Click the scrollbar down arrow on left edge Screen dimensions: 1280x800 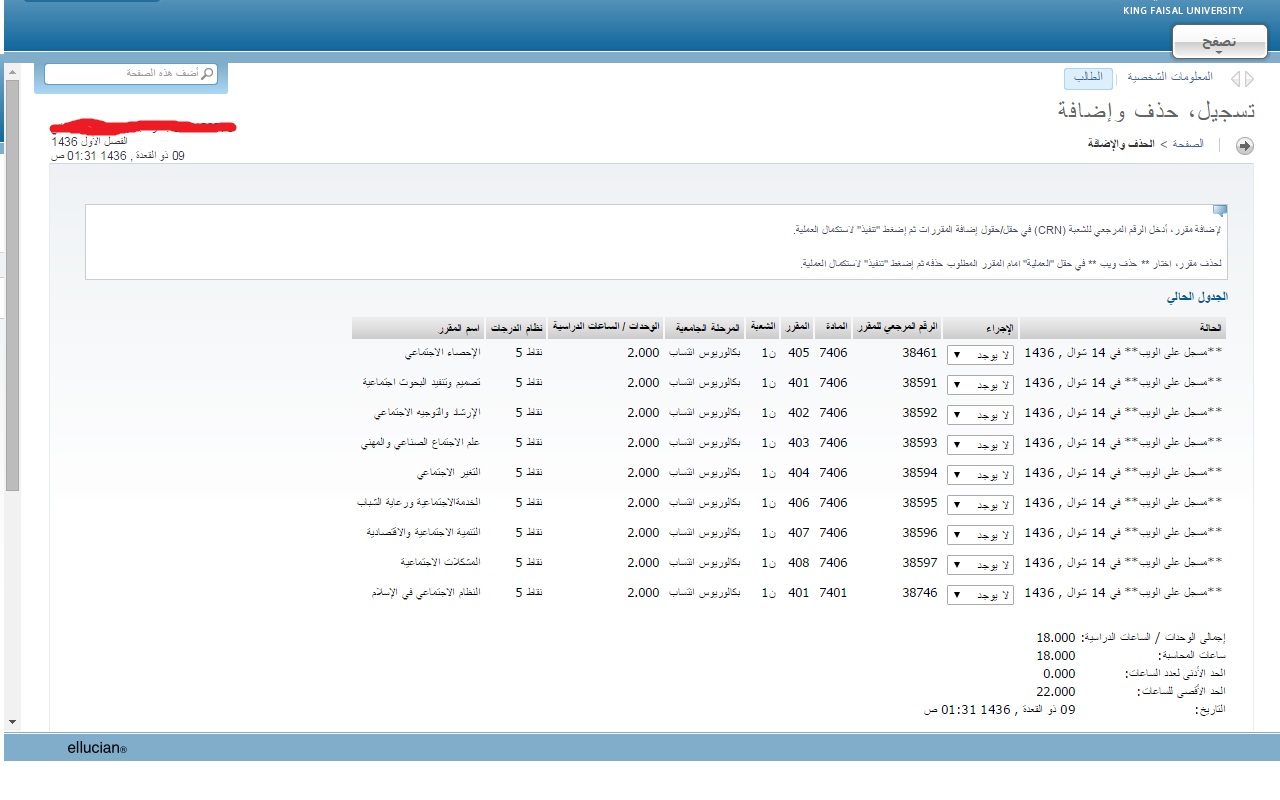[12, 721]
